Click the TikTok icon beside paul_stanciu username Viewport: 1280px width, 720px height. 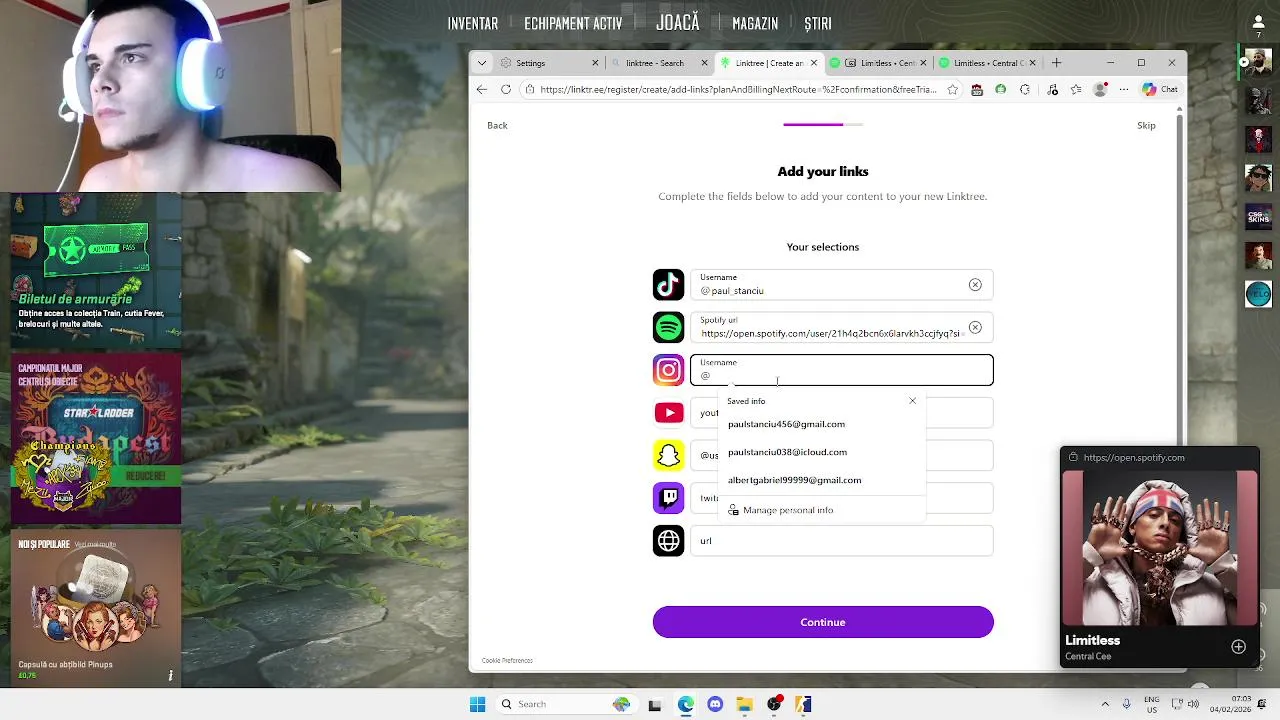pyautogui.click(x=669, y=285)
